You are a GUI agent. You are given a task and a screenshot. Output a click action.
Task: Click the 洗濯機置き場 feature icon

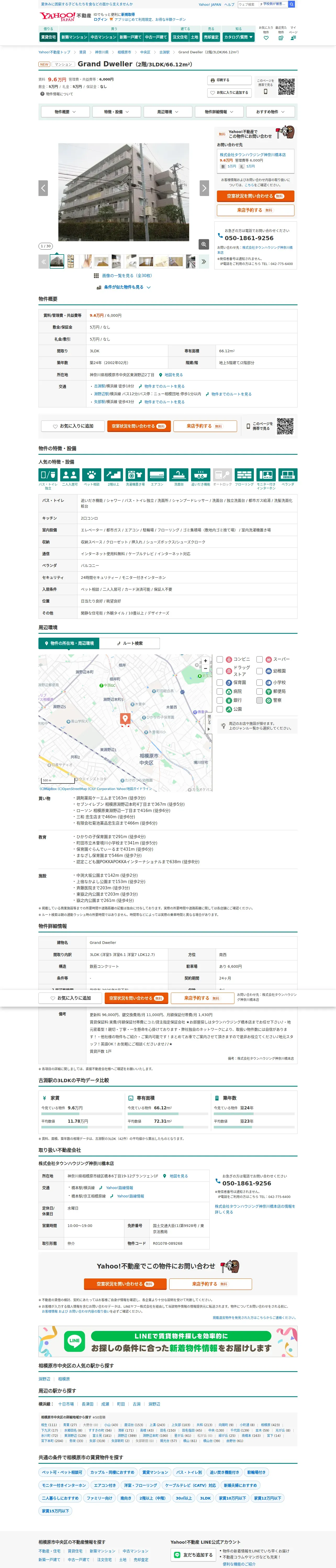point(135,475)
